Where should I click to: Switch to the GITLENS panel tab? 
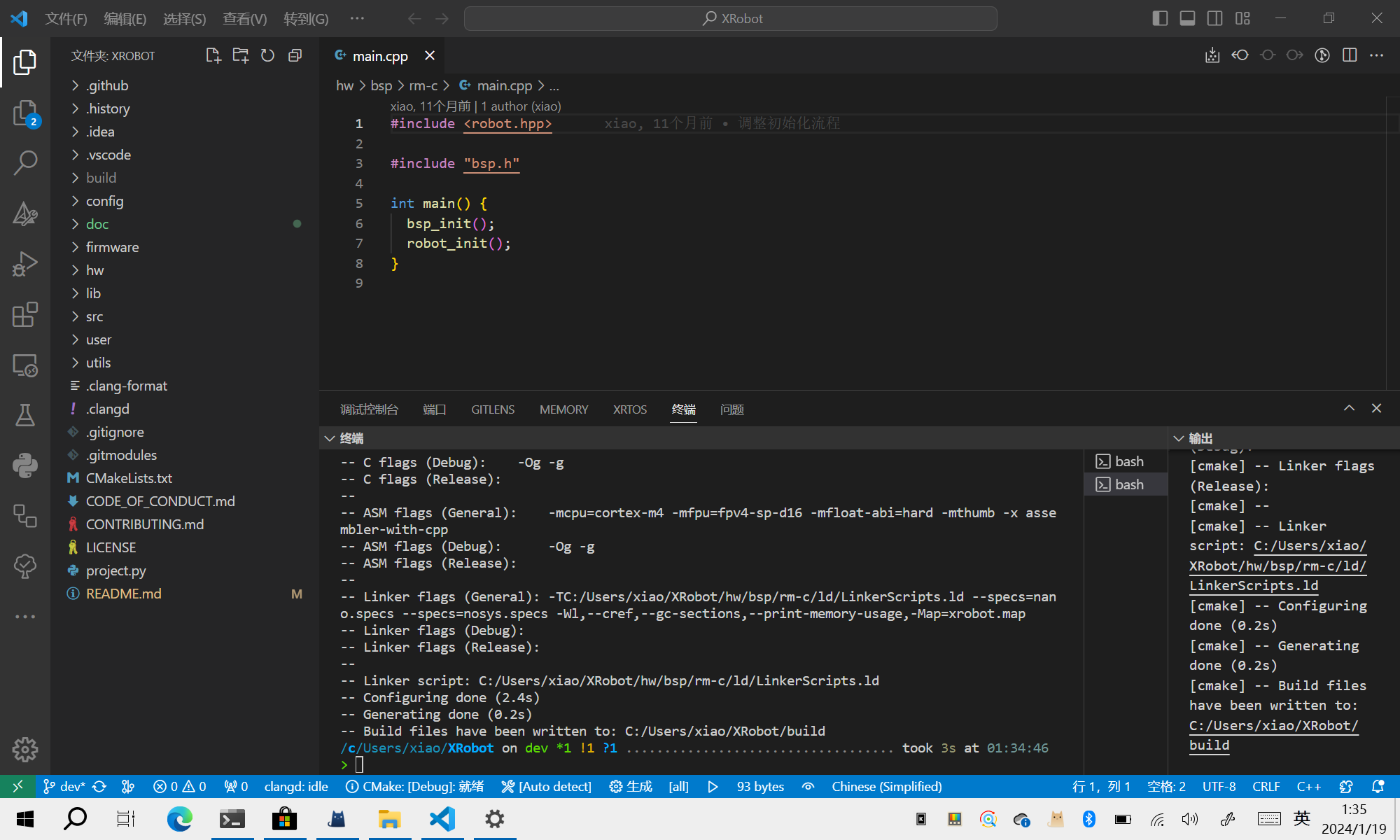[x=492, y=409]
